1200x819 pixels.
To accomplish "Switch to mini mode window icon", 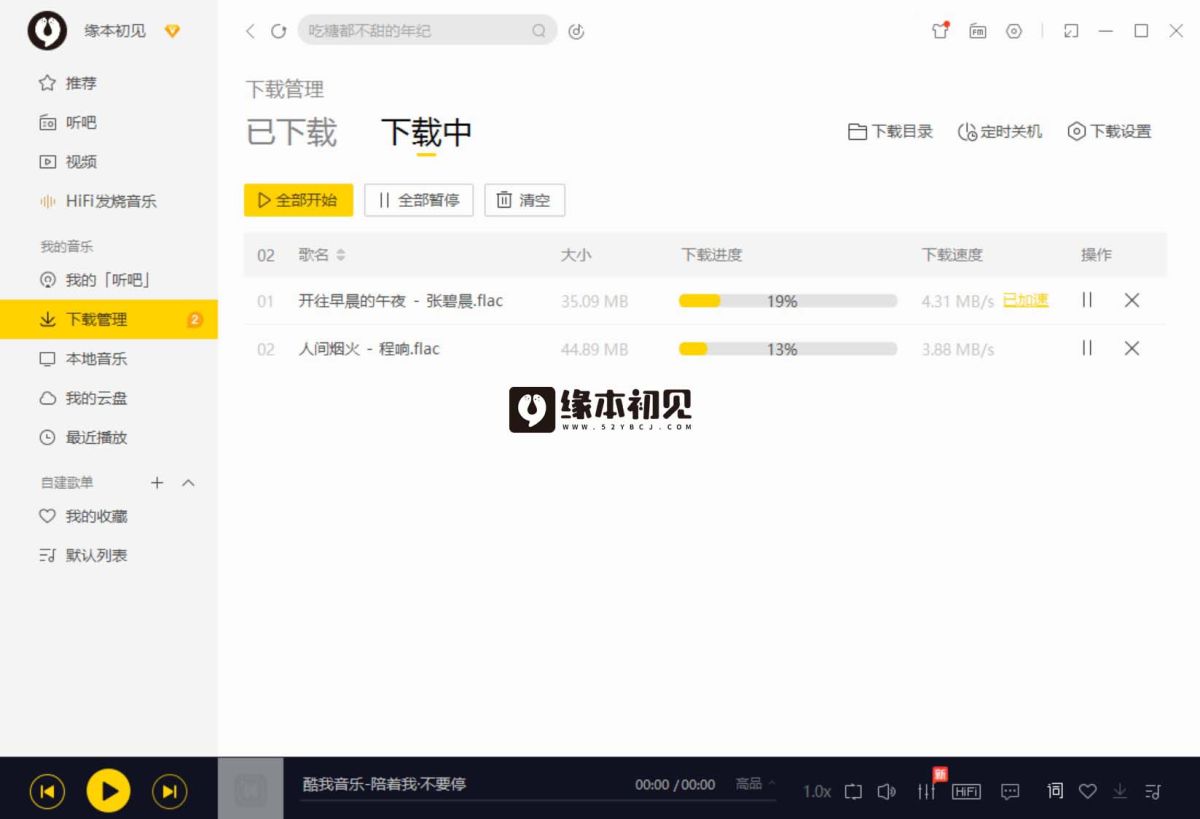I will [1071, 31].
